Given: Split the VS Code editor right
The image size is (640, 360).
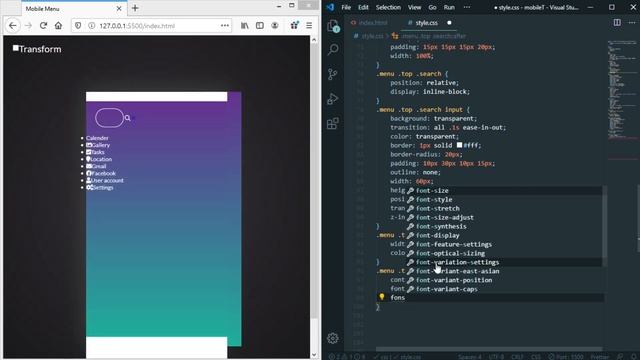Looking at the screenshot, I should pos(617,23).
